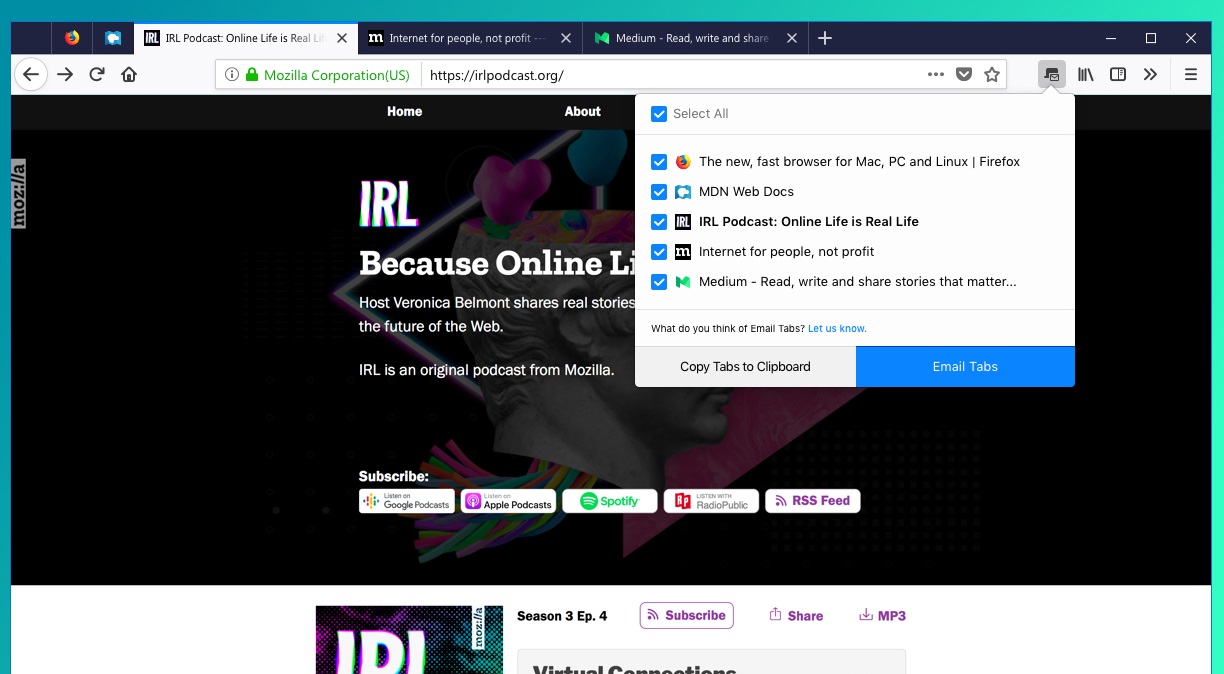Download the episode MP3

[x=882, y=616]
